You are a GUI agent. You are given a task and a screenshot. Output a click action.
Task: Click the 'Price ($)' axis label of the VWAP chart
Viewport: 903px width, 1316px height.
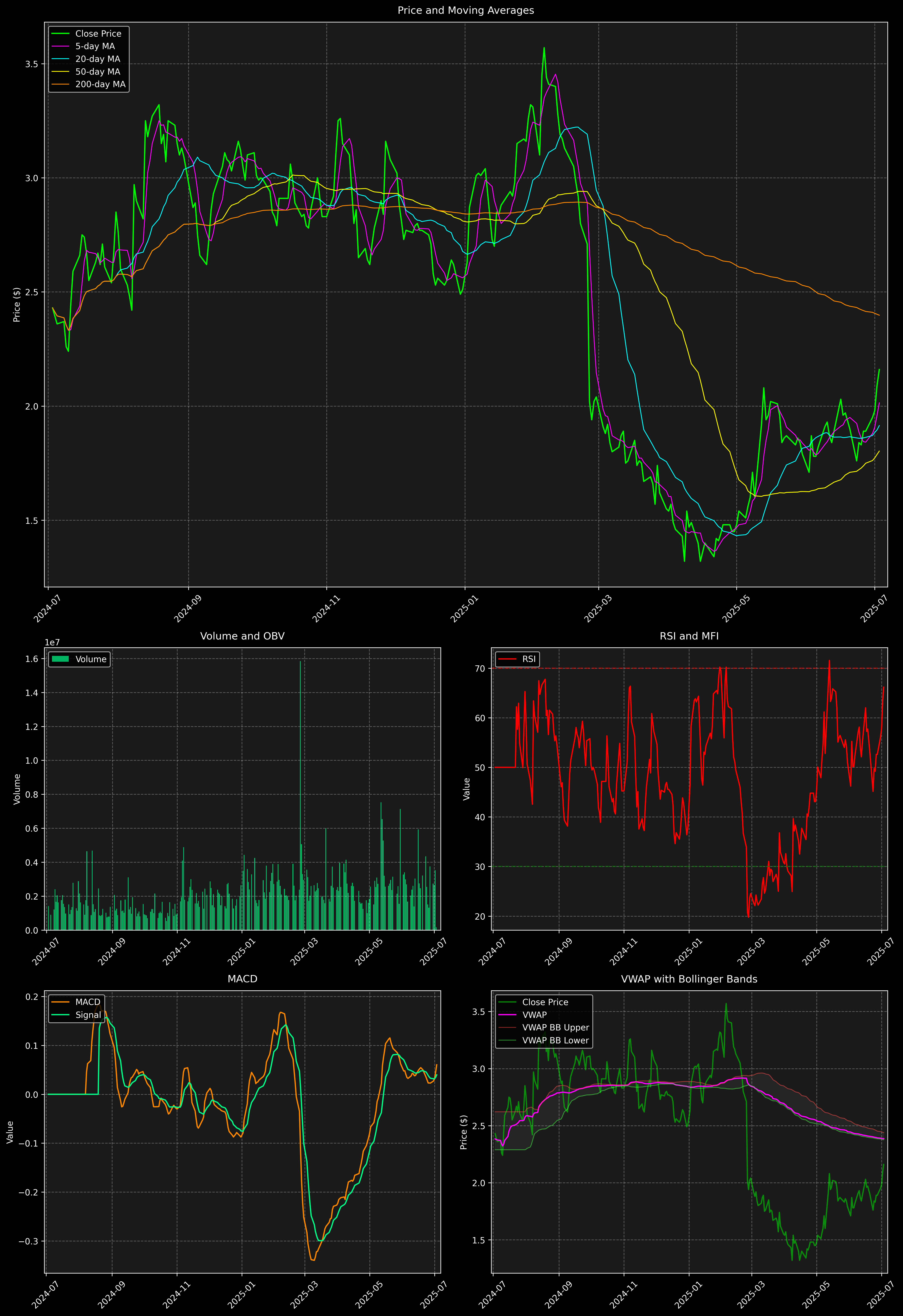pos(464,1132)
